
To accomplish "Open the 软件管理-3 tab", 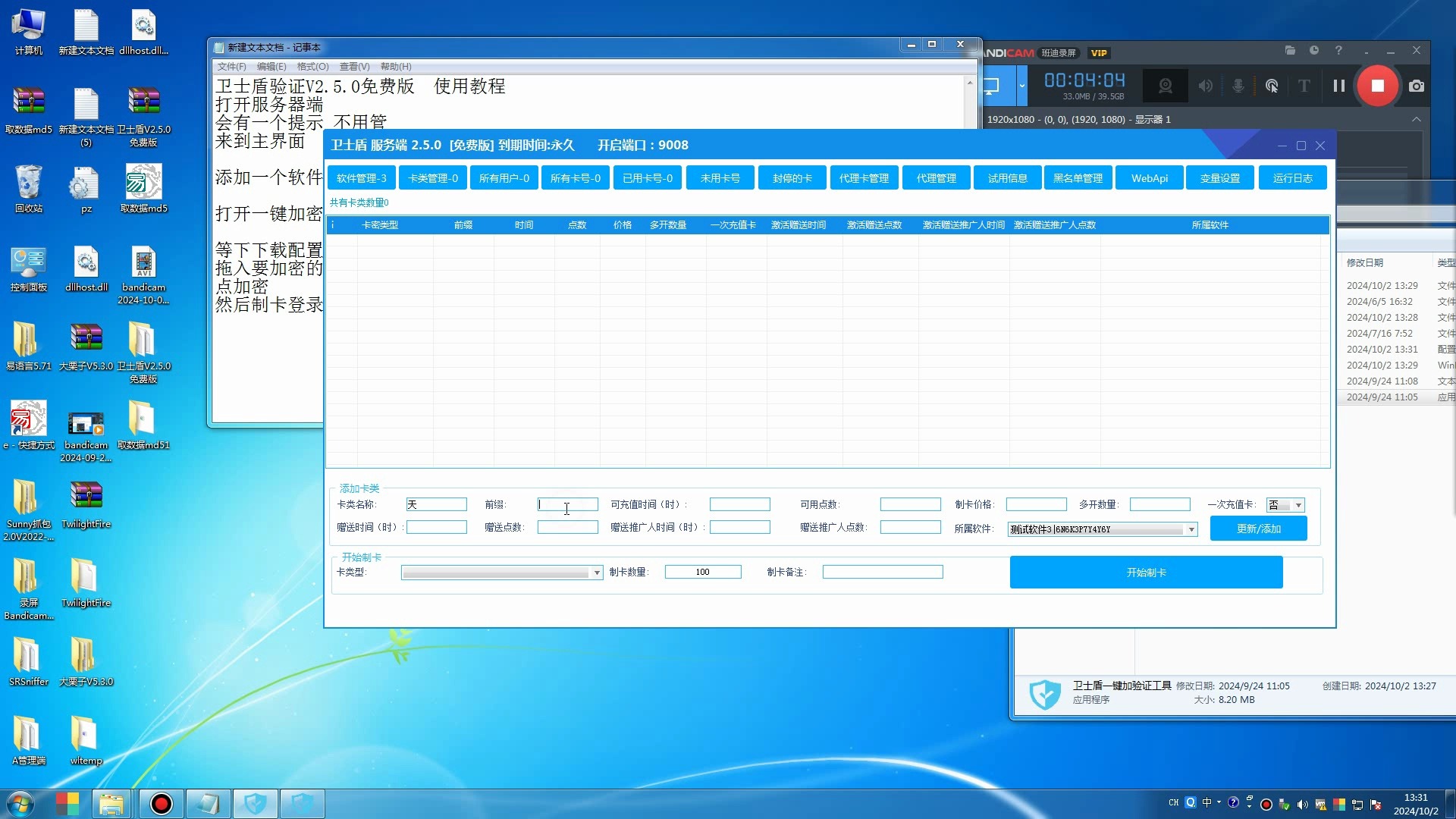I will pyautogui.click(x=362, y=178).
